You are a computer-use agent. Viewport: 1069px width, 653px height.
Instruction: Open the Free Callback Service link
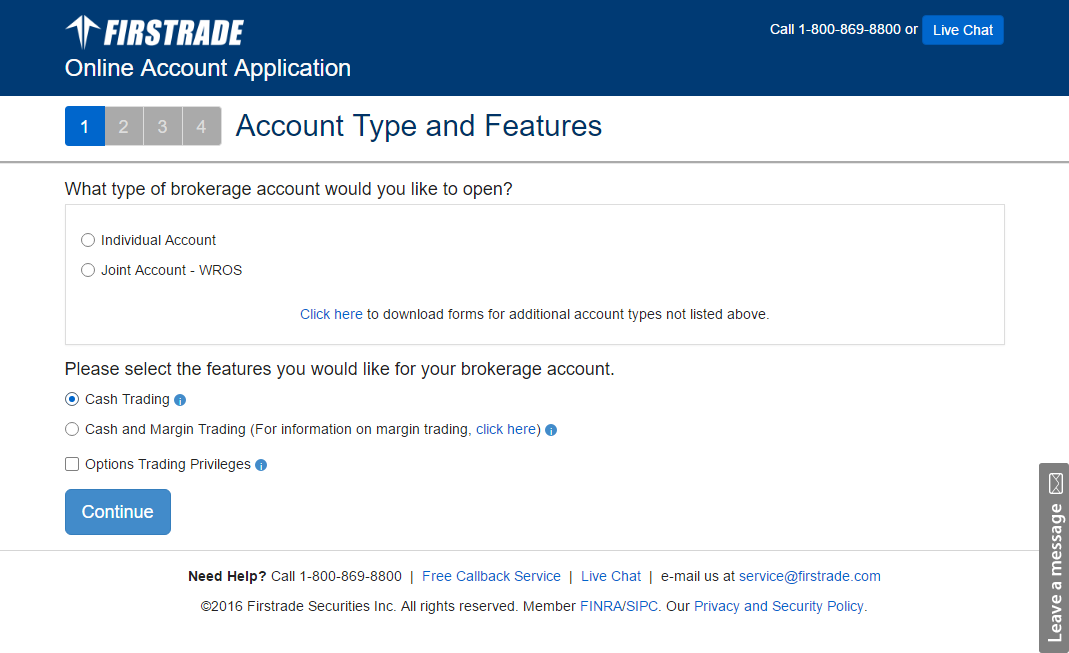click(x=491, y=576)
